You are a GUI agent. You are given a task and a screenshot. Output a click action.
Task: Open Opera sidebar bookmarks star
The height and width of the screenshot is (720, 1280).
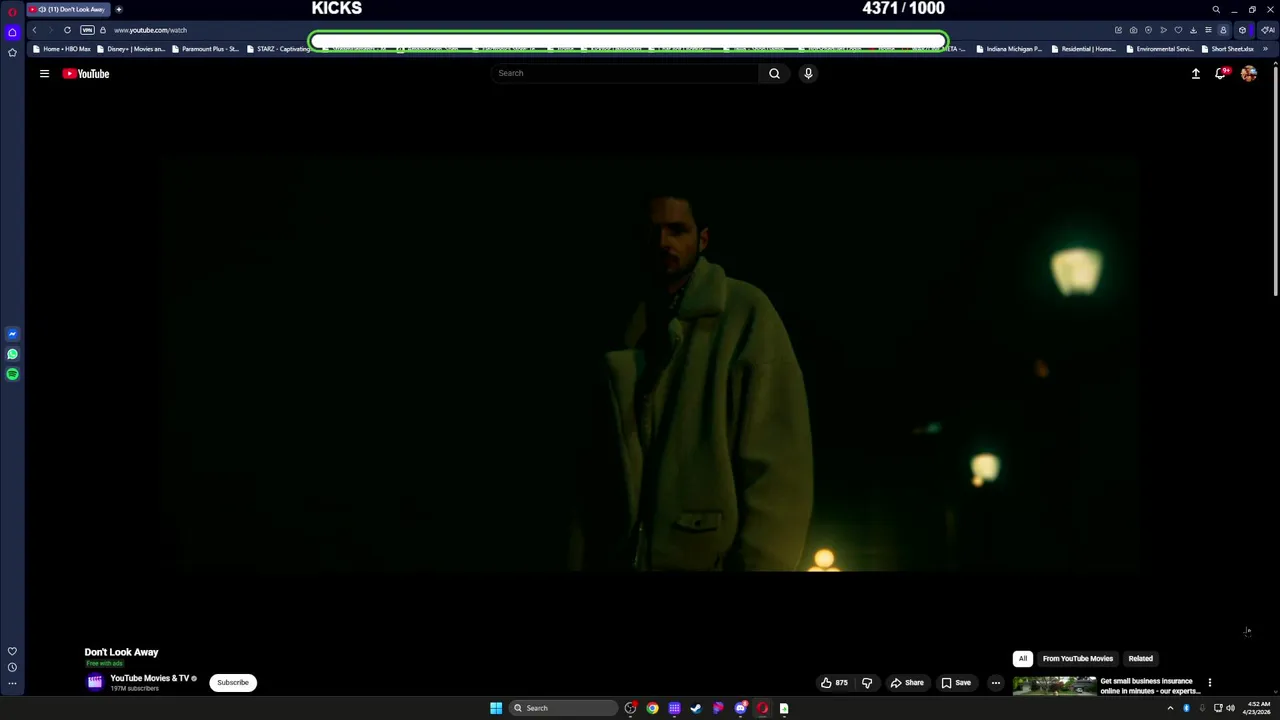[12, 52]
